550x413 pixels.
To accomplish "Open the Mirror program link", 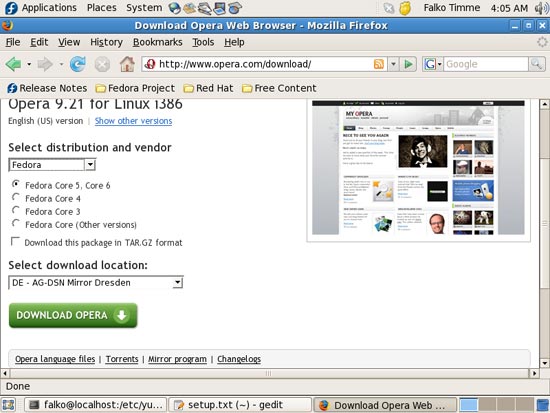I will coord(177,359).
